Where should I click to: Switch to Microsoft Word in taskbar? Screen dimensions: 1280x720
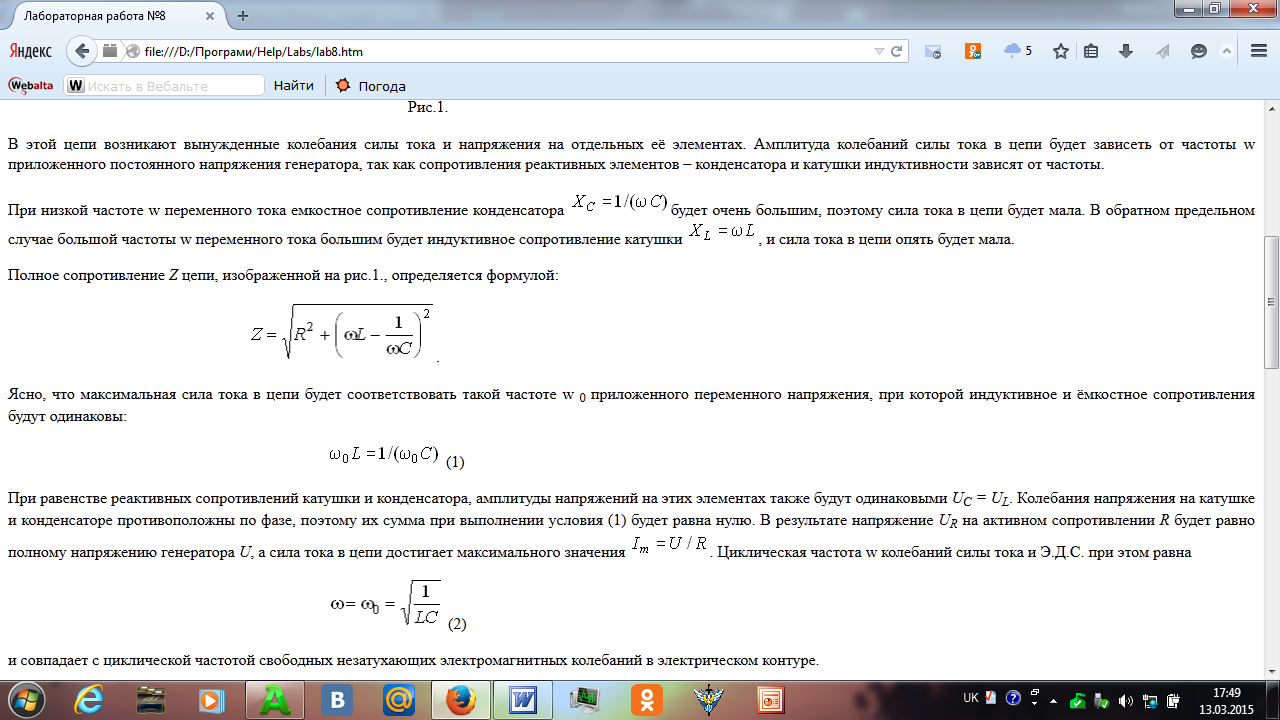coord(522,699)
